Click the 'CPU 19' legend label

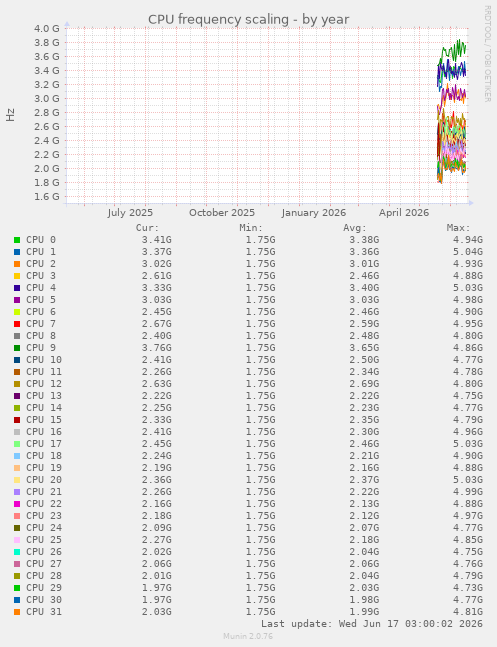click(x=44, y=468)
